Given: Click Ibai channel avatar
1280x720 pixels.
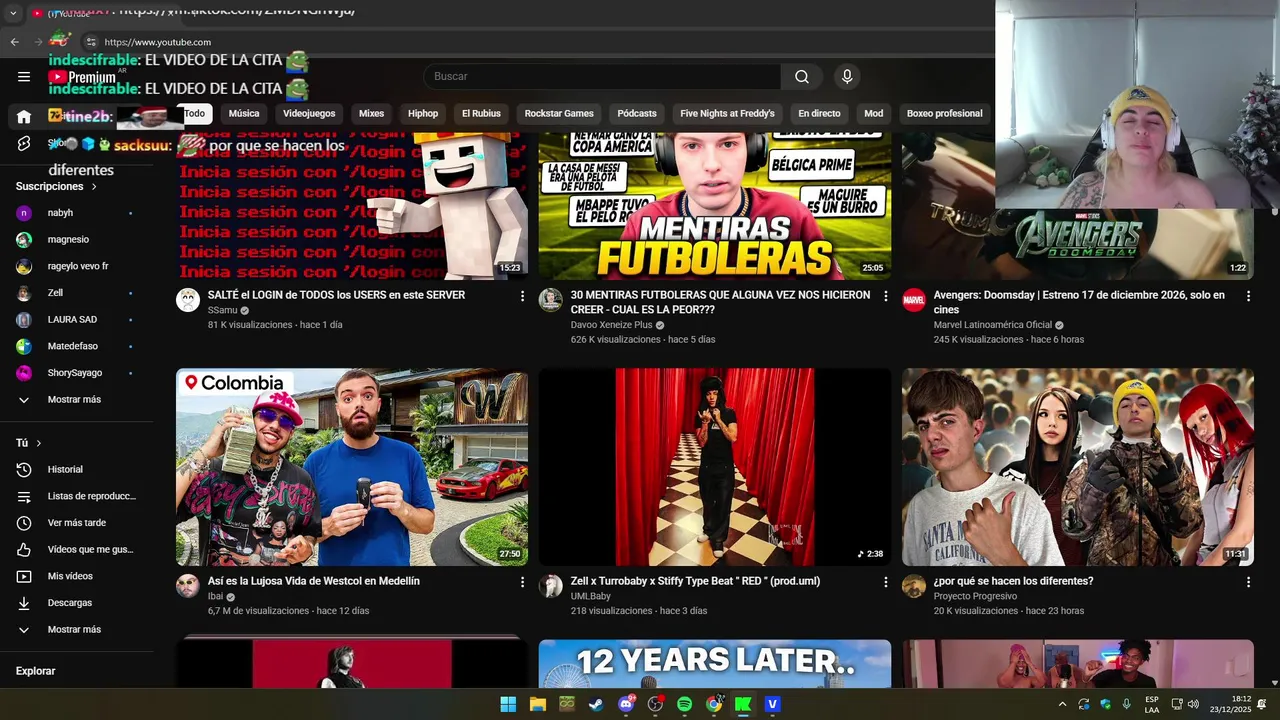Looking at the screenshot, I should (188, 586).
